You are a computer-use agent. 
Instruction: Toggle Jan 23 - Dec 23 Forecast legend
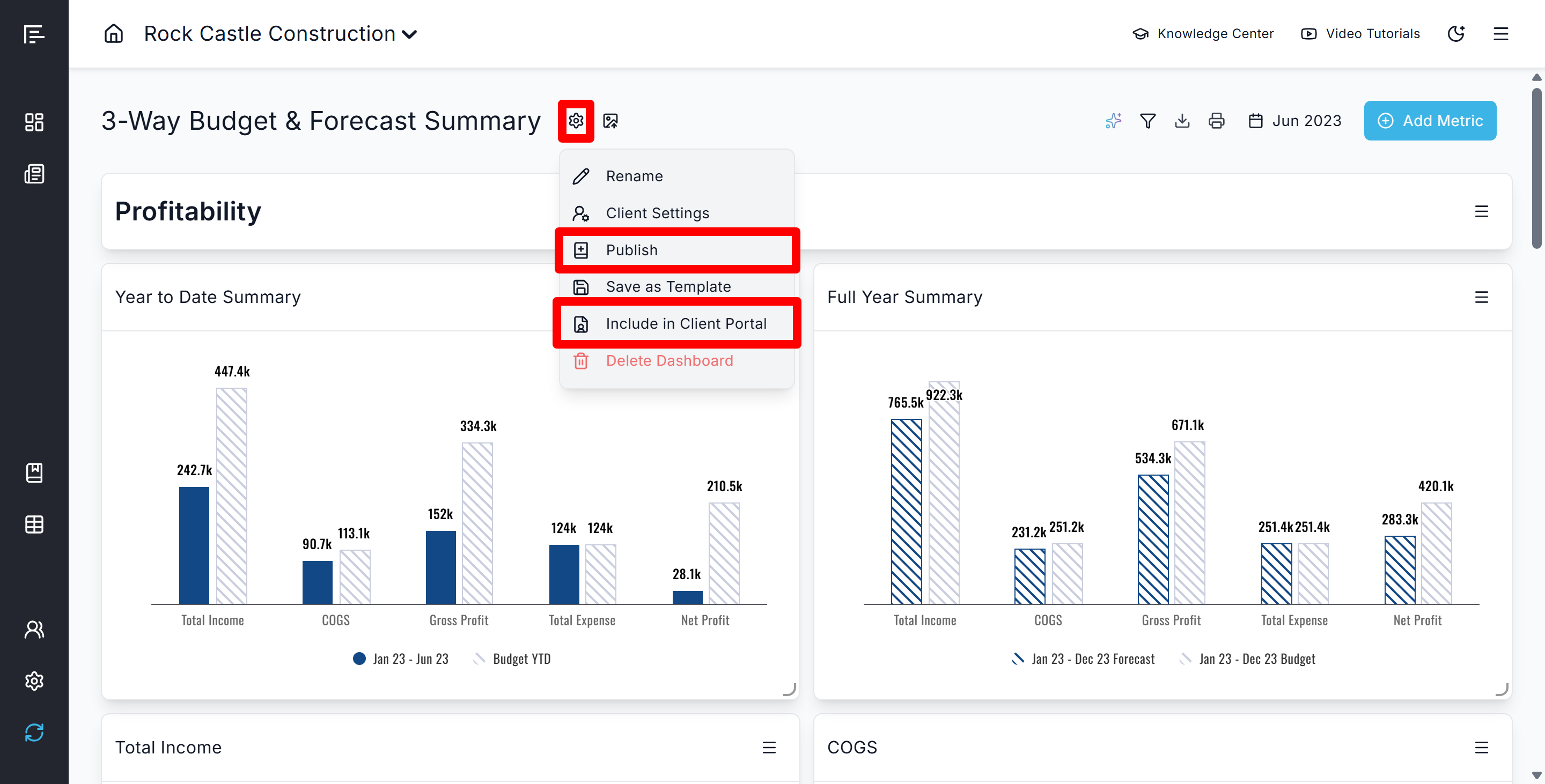[x=1083, y=659]
